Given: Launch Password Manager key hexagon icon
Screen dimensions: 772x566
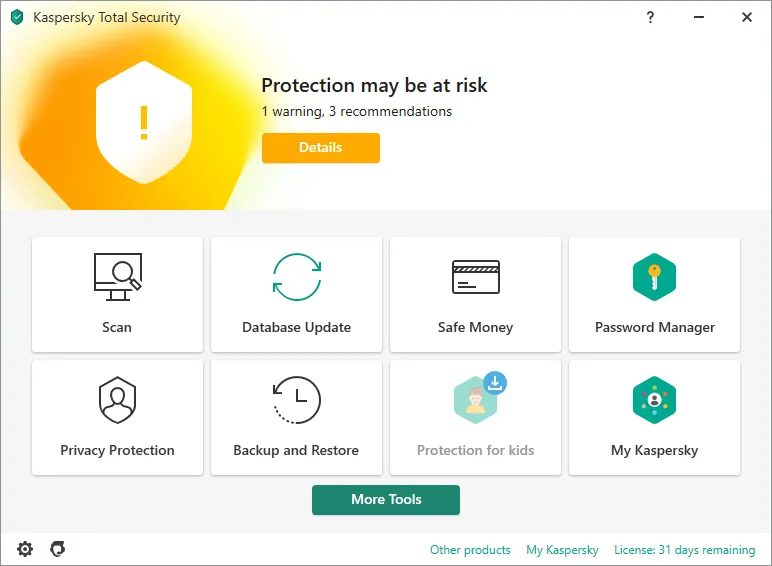Looking at the screenshot, I should (x=655, y=277).
